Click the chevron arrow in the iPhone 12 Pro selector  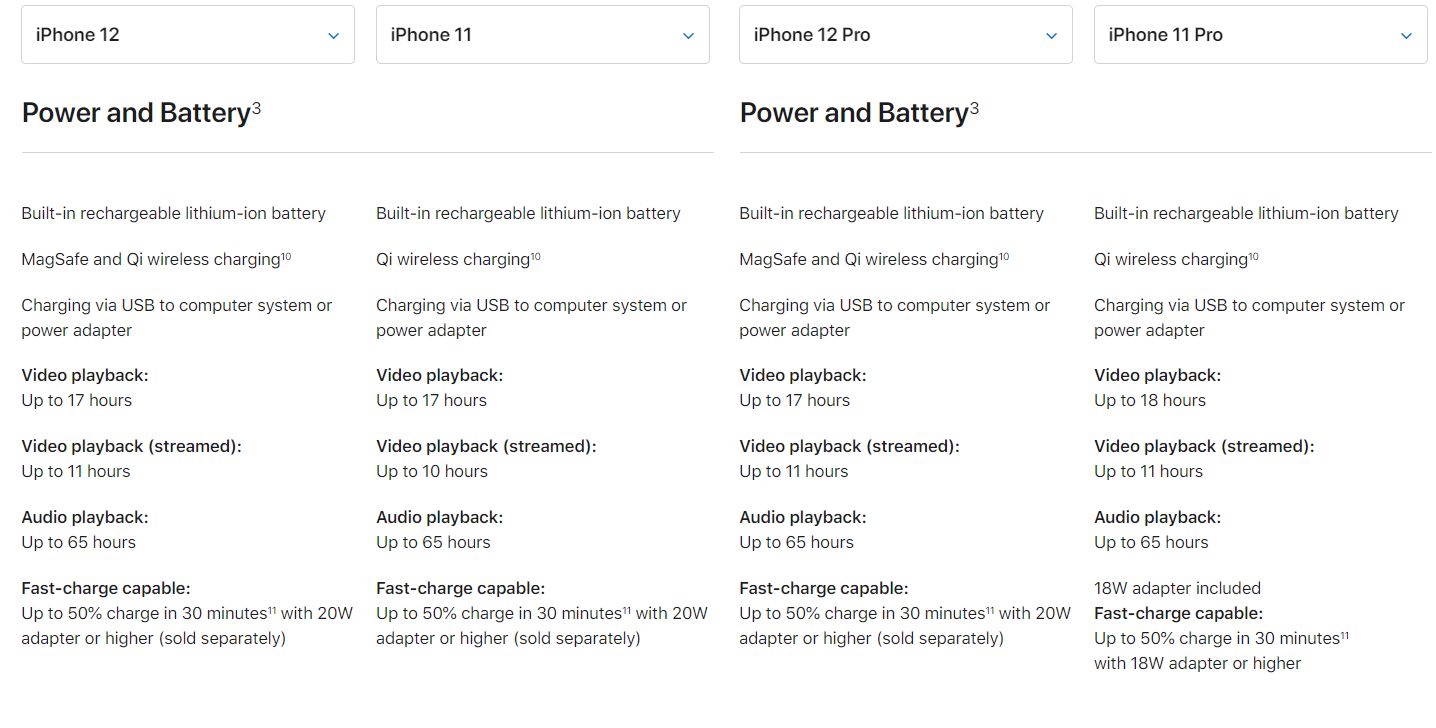pyautogui.click(x=1051, y=36)
